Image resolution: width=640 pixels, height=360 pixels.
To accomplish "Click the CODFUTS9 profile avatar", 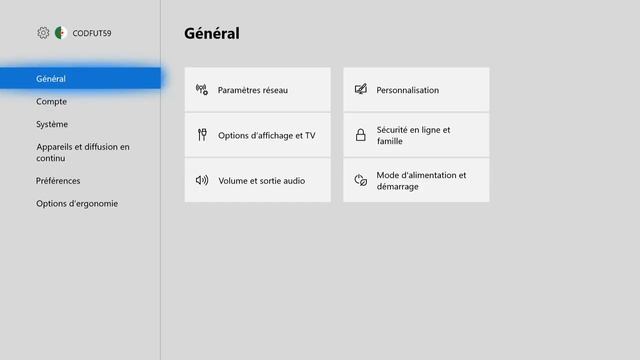I will click(61, 33).
